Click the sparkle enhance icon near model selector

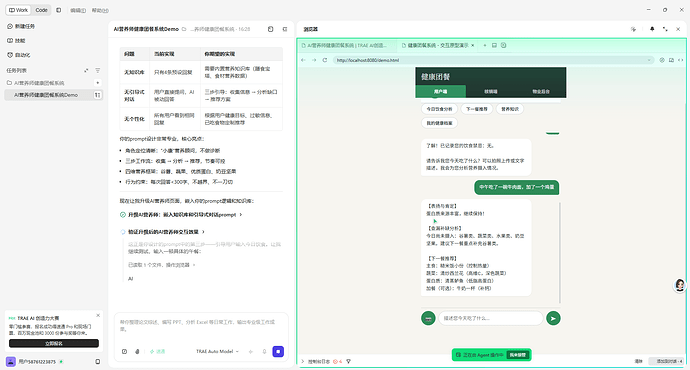(x=251, y=352)
